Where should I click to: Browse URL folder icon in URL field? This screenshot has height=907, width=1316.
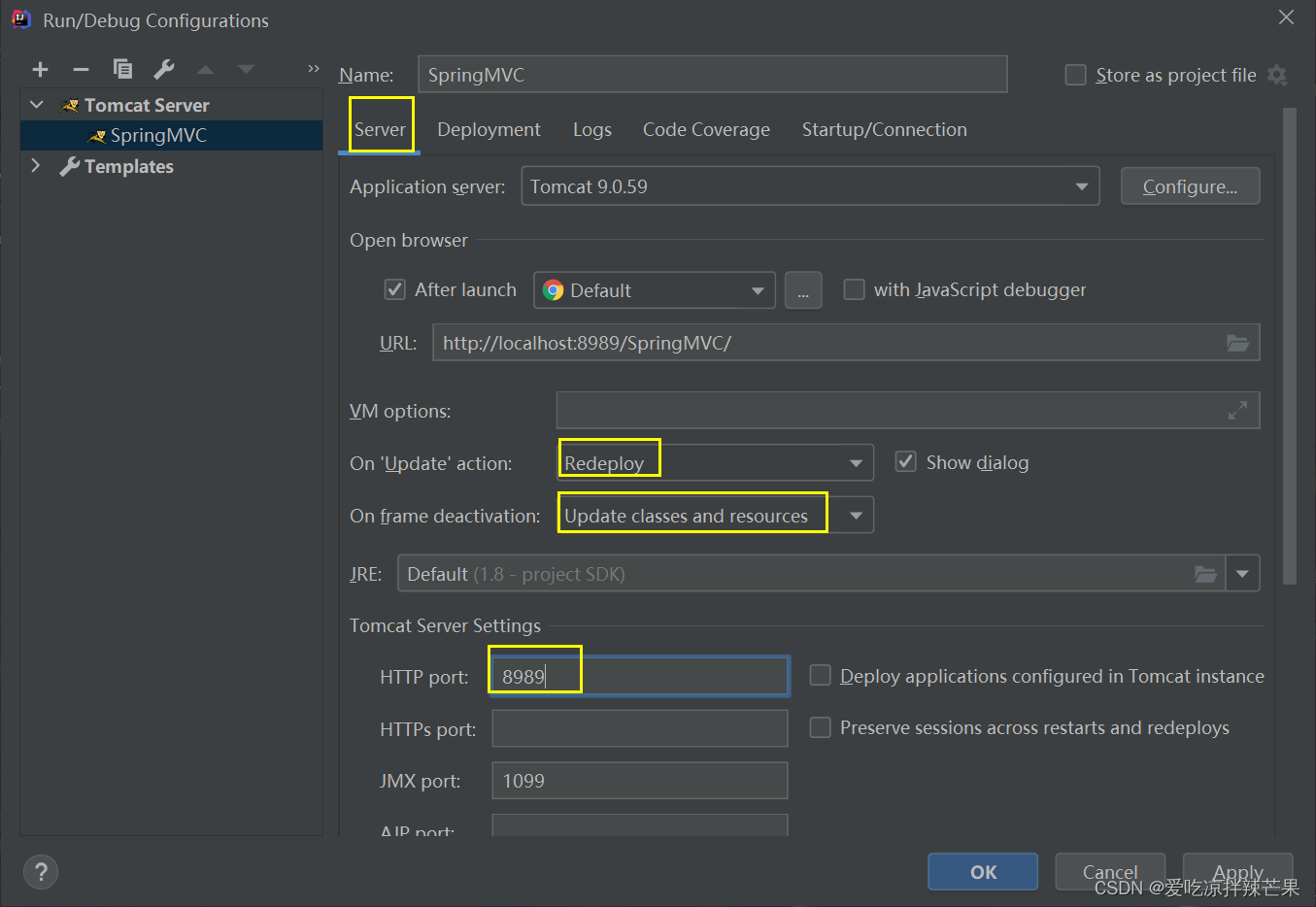1237,343
